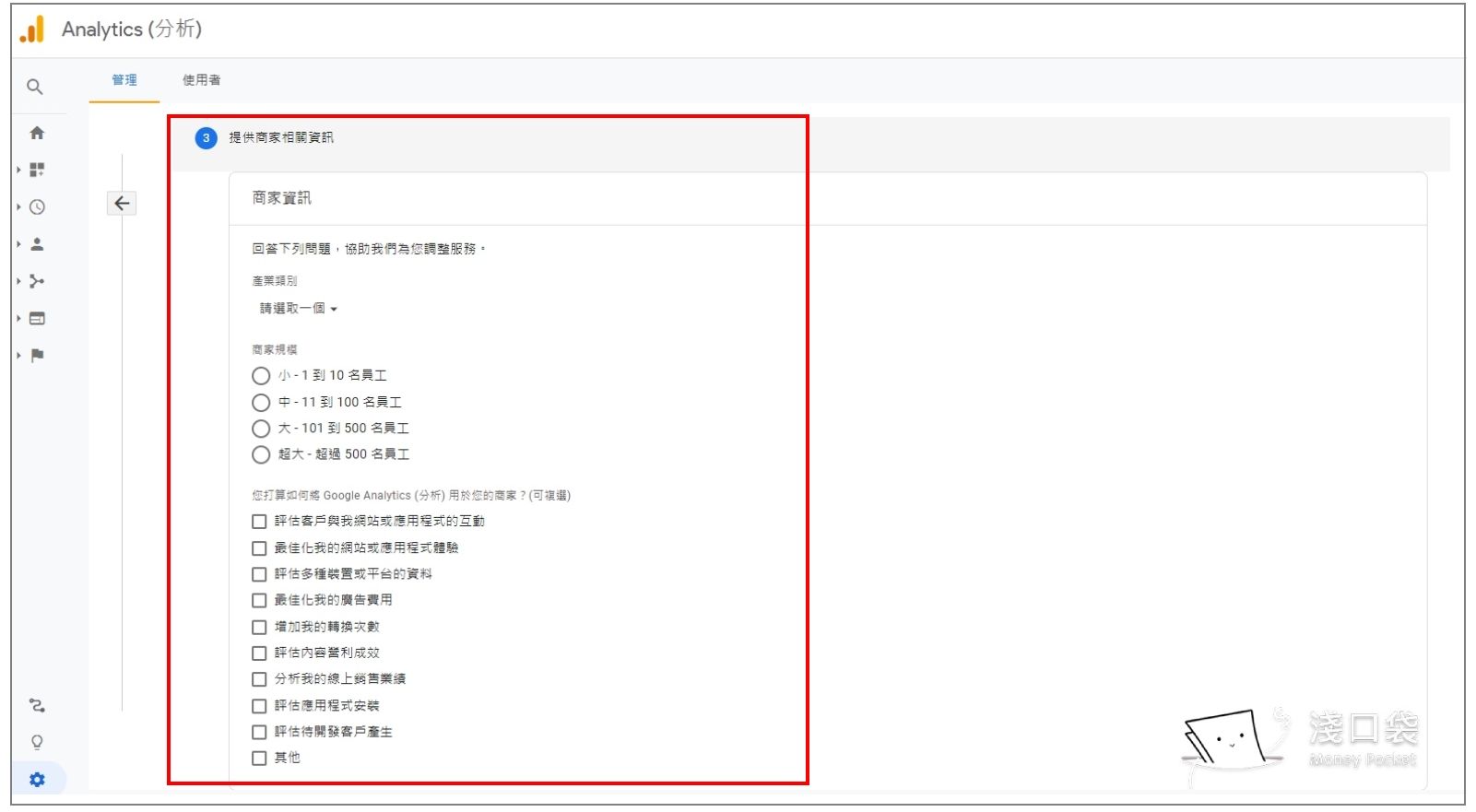Open the Audience person icon in sidebar

[37, 244]
